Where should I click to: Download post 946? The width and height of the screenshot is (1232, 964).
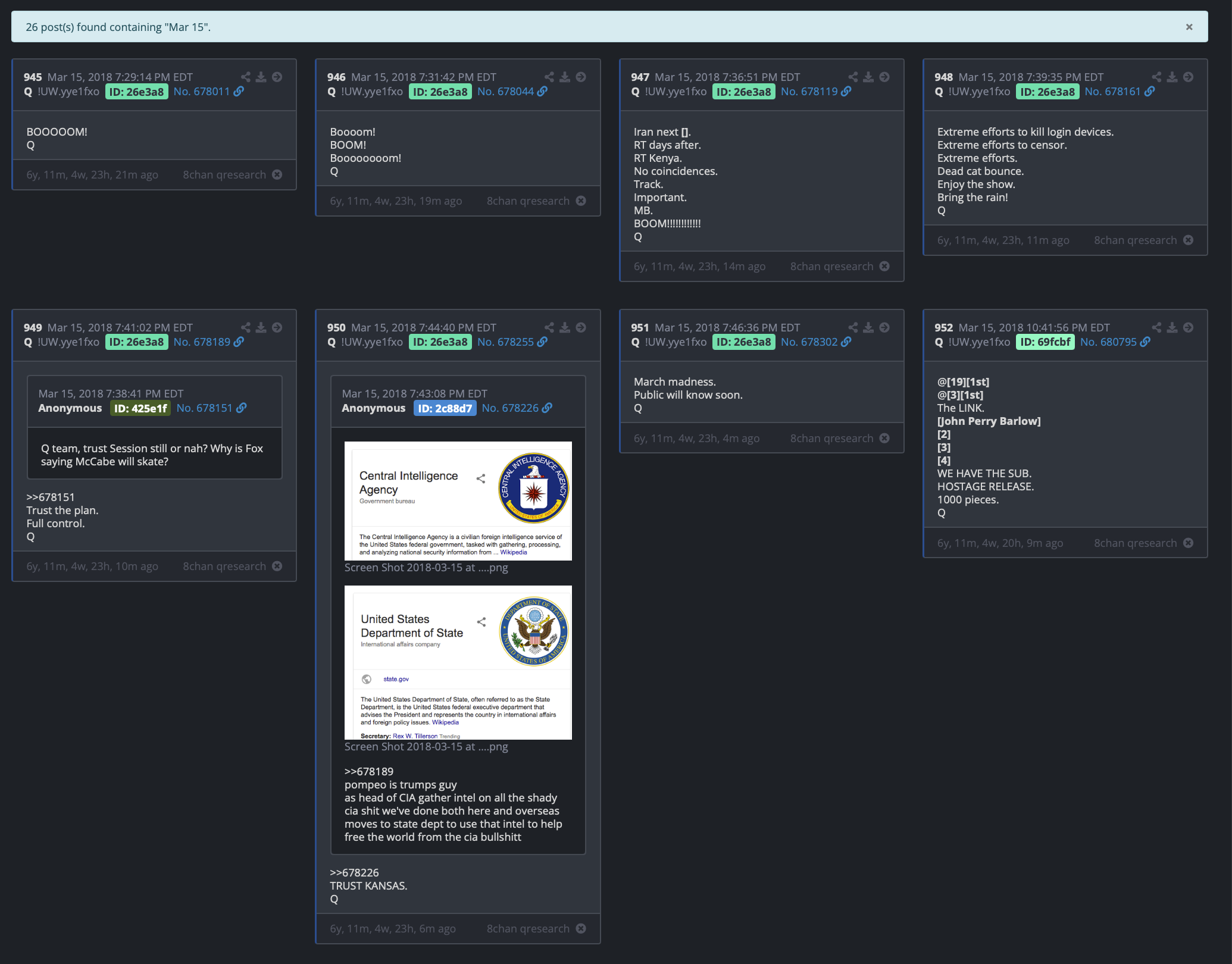tap(565, 77)
